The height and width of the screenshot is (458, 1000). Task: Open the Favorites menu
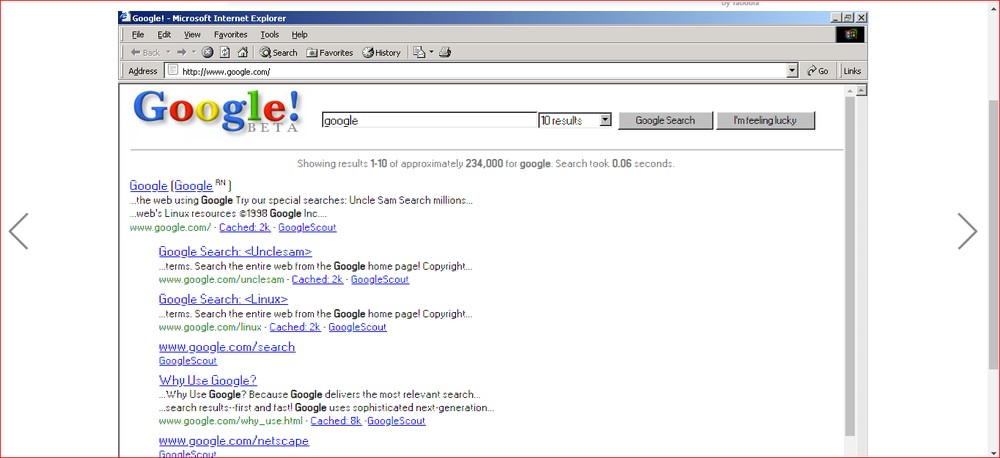point(230,34)
